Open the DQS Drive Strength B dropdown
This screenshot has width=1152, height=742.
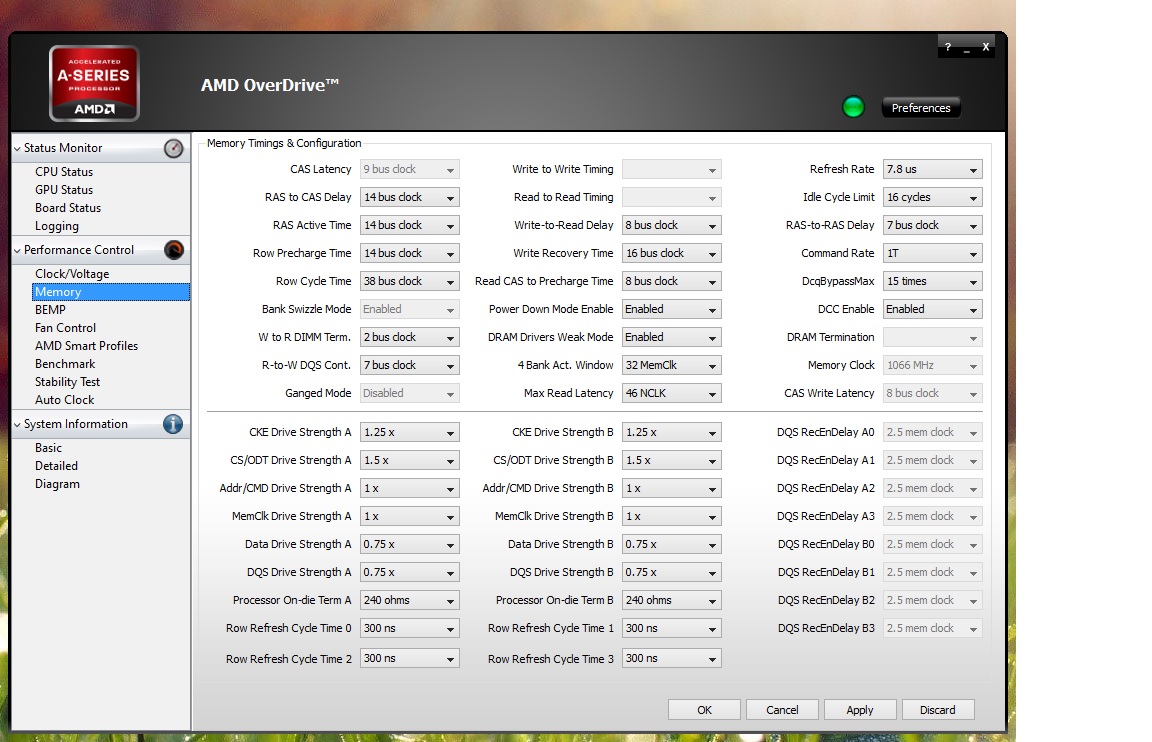pyautogui.click(x=672, y=572)
